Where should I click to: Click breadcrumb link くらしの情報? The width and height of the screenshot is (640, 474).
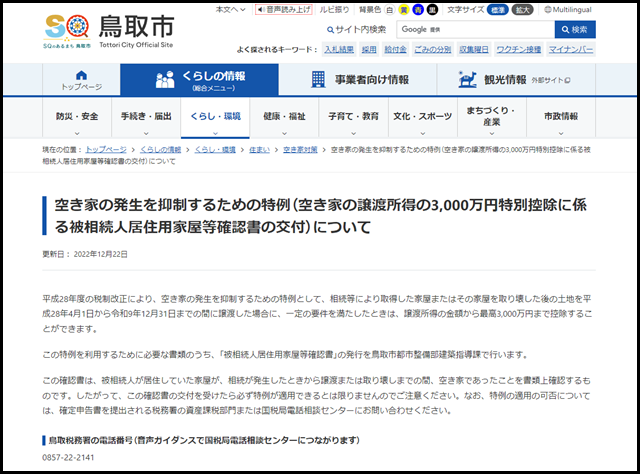pos(160,150)
